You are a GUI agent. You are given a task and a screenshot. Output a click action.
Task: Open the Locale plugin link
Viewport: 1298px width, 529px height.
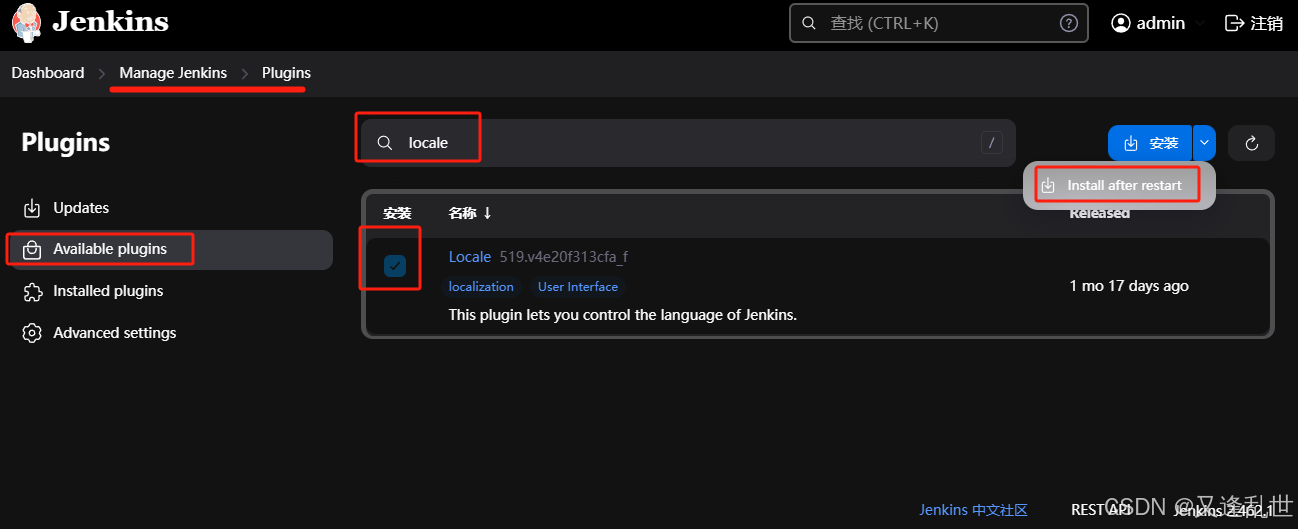click(x=470, y=257)
